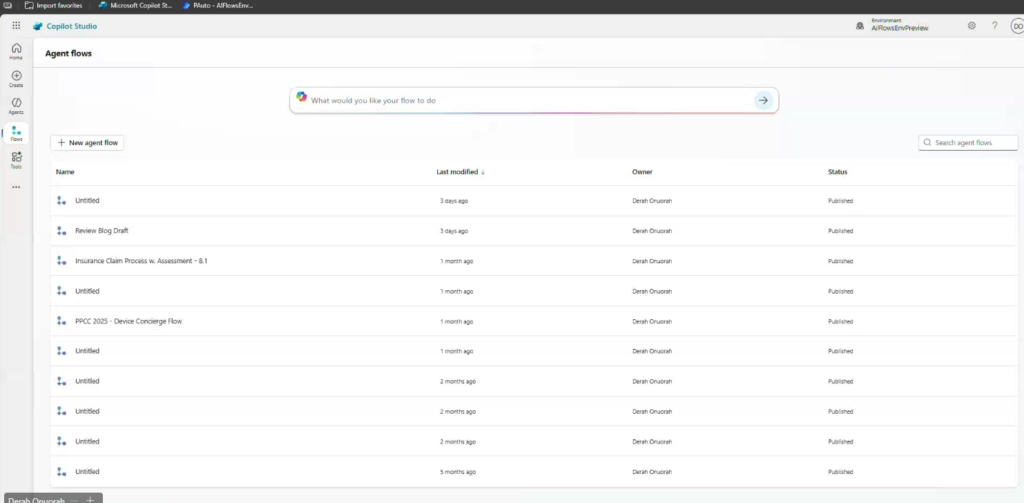Open Agents from the left sidebar
Screen dimensions: 1024x503
coord(16,106)
